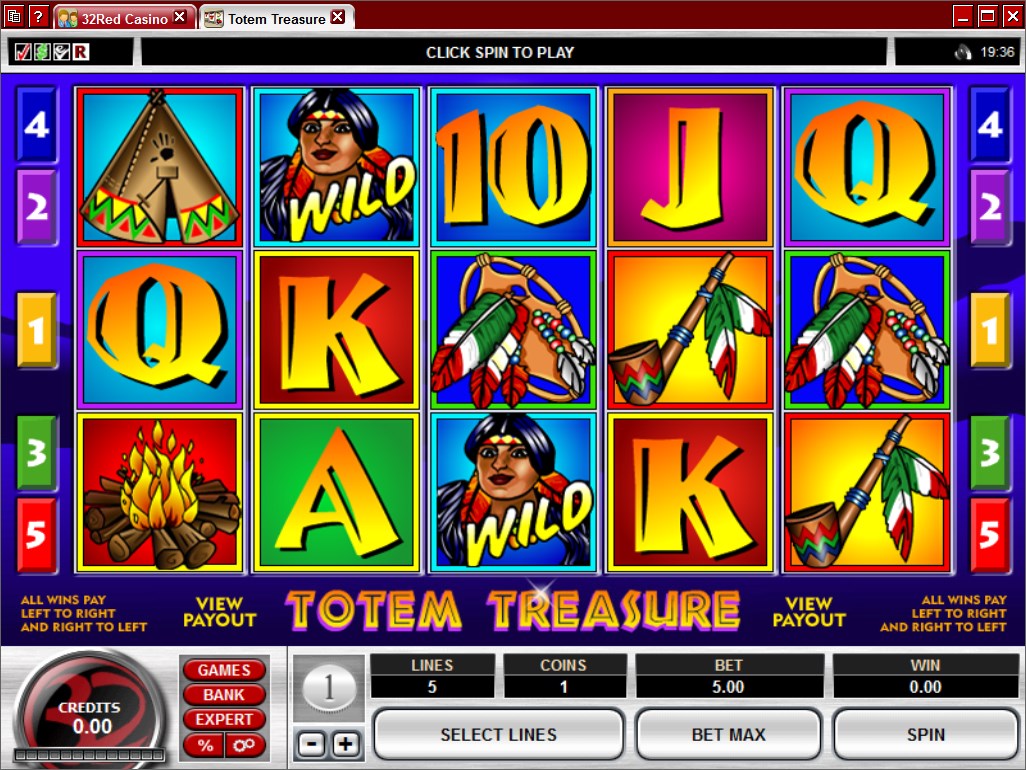Open the GAMES menu button
This screenshot has height=770, width=1026.
224,670
